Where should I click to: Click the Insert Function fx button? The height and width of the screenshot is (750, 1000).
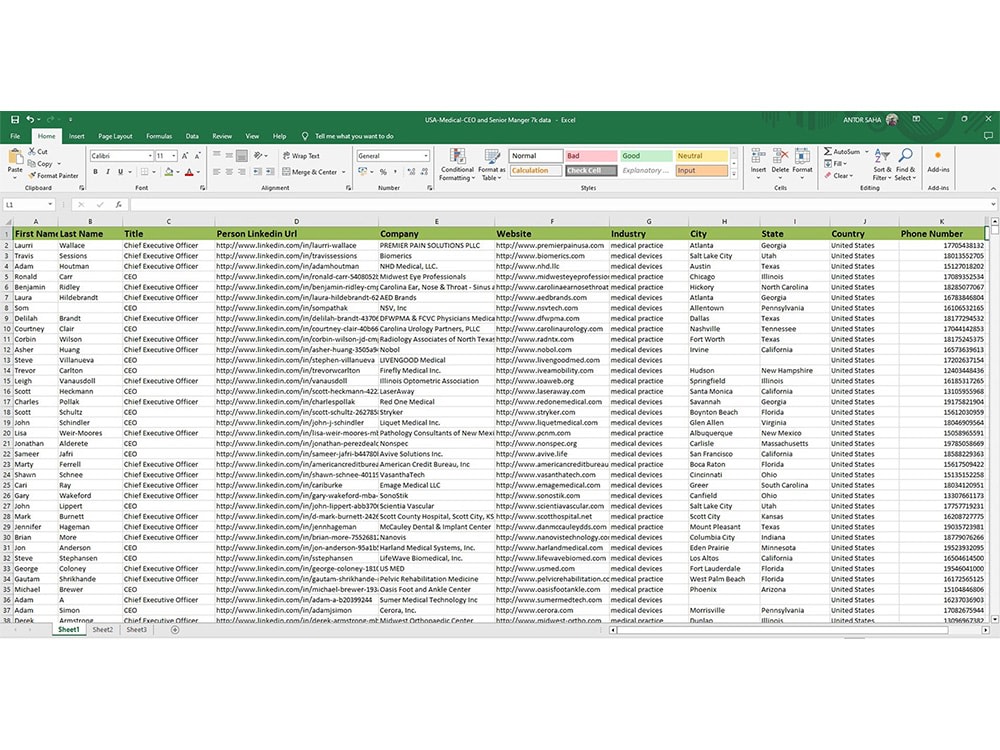119,205
